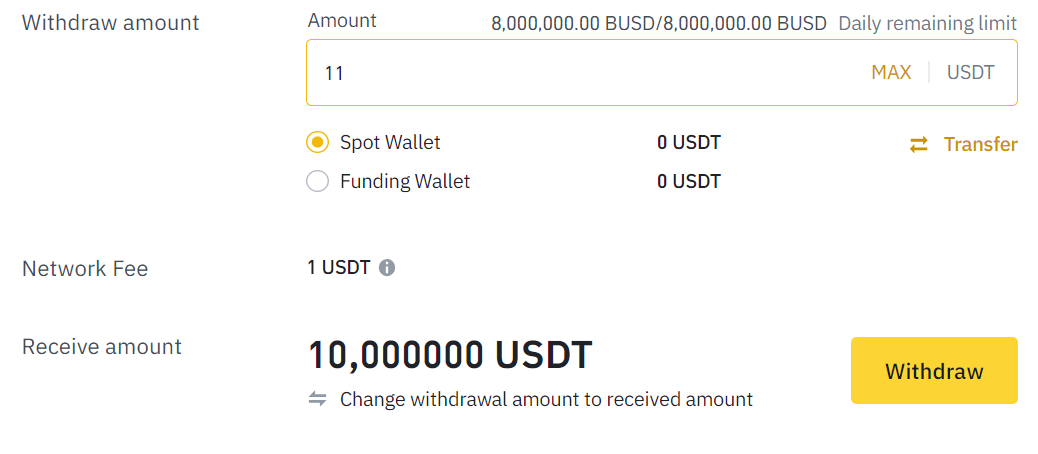
Task: Click the Transfer link text
Action: [980, 145]
